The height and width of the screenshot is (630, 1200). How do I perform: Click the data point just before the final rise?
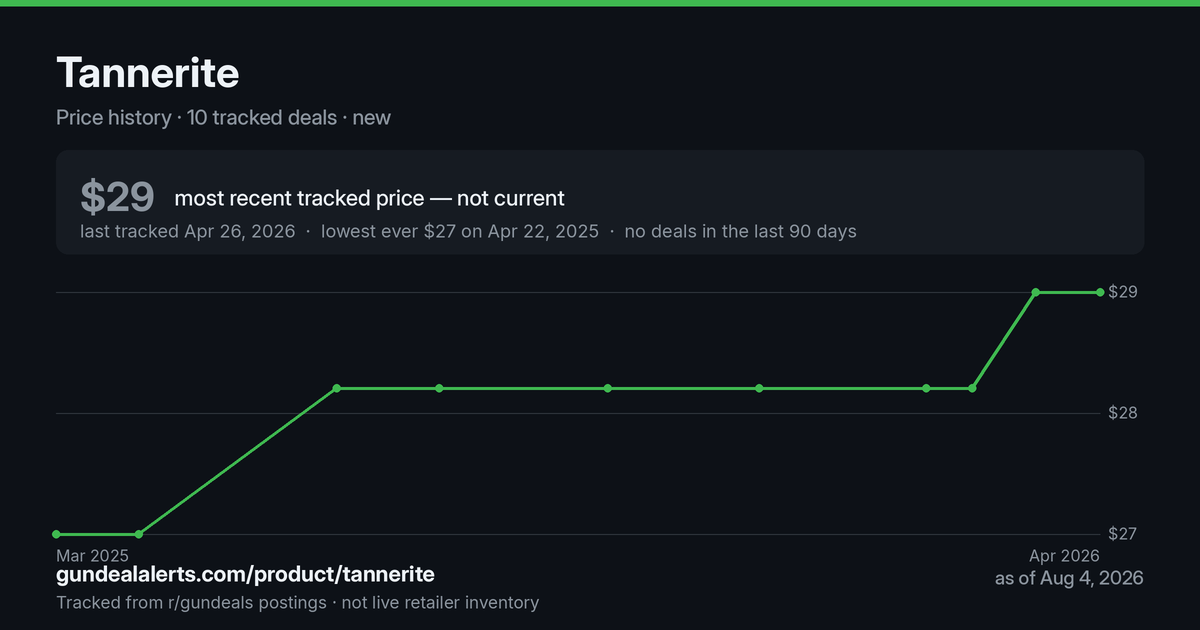pyautogui.click(x=972, y=388)
